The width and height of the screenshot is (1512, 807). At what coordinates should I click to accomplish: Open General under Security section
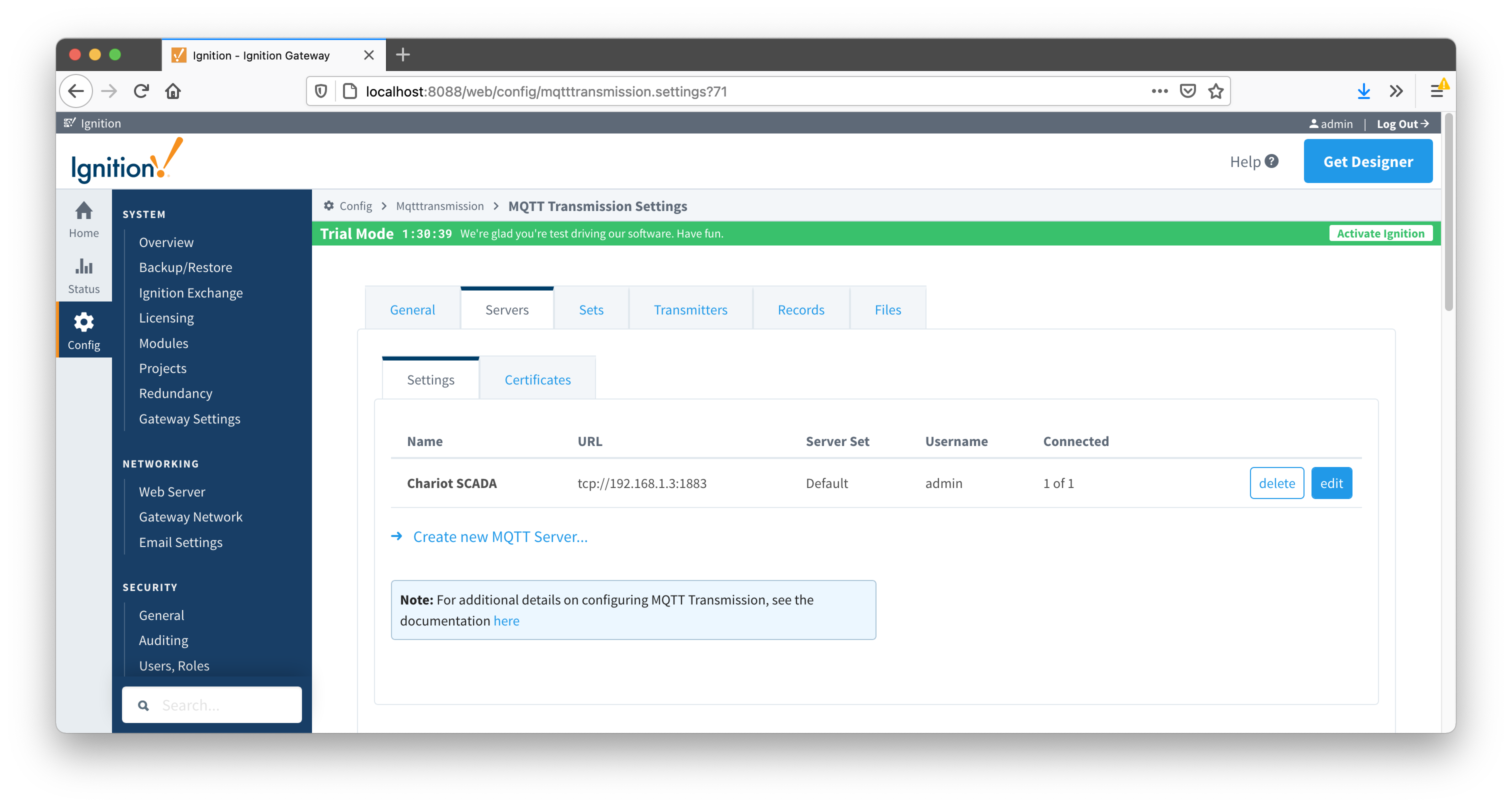161,615
